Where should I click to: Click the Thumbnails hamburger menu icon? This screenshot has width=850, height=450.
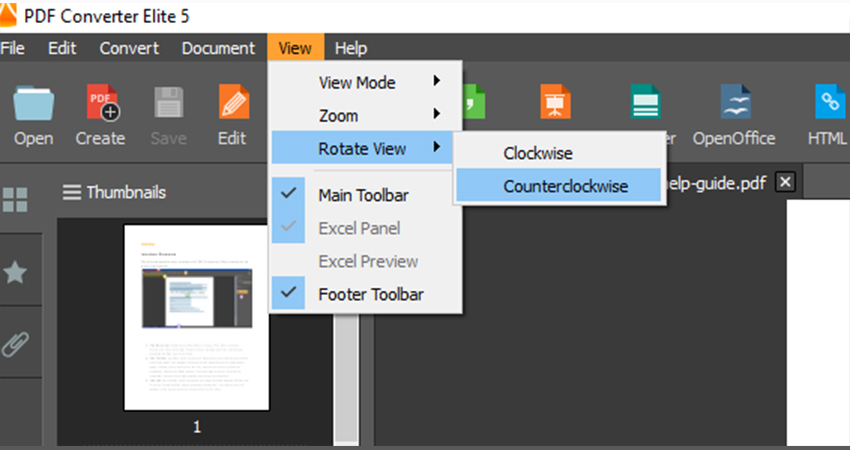72,192
